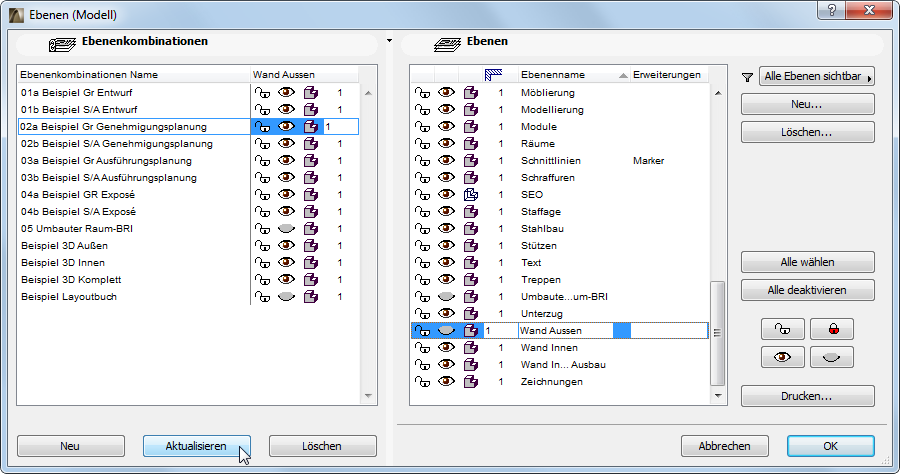The width and height of the screenshot is (900, 474).
Task: Select combination Beispiel 3D Innen
Action: coord(63,263)
